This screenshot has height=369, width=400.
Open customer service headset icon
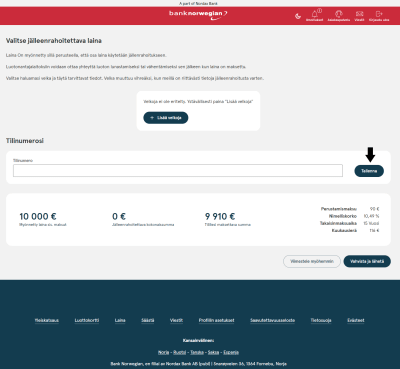pos(339,15)
